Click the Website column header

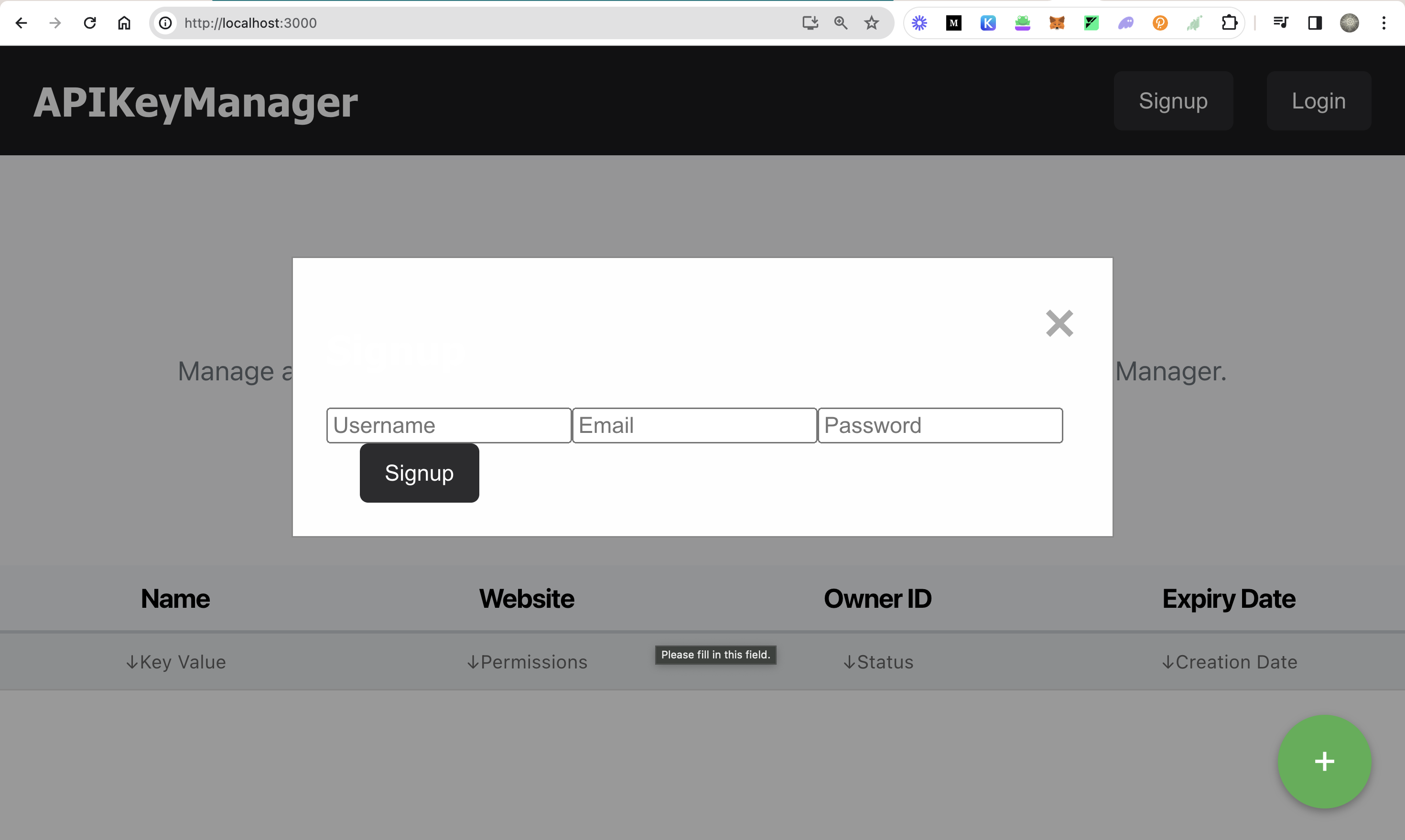click(x=527, y=598)
